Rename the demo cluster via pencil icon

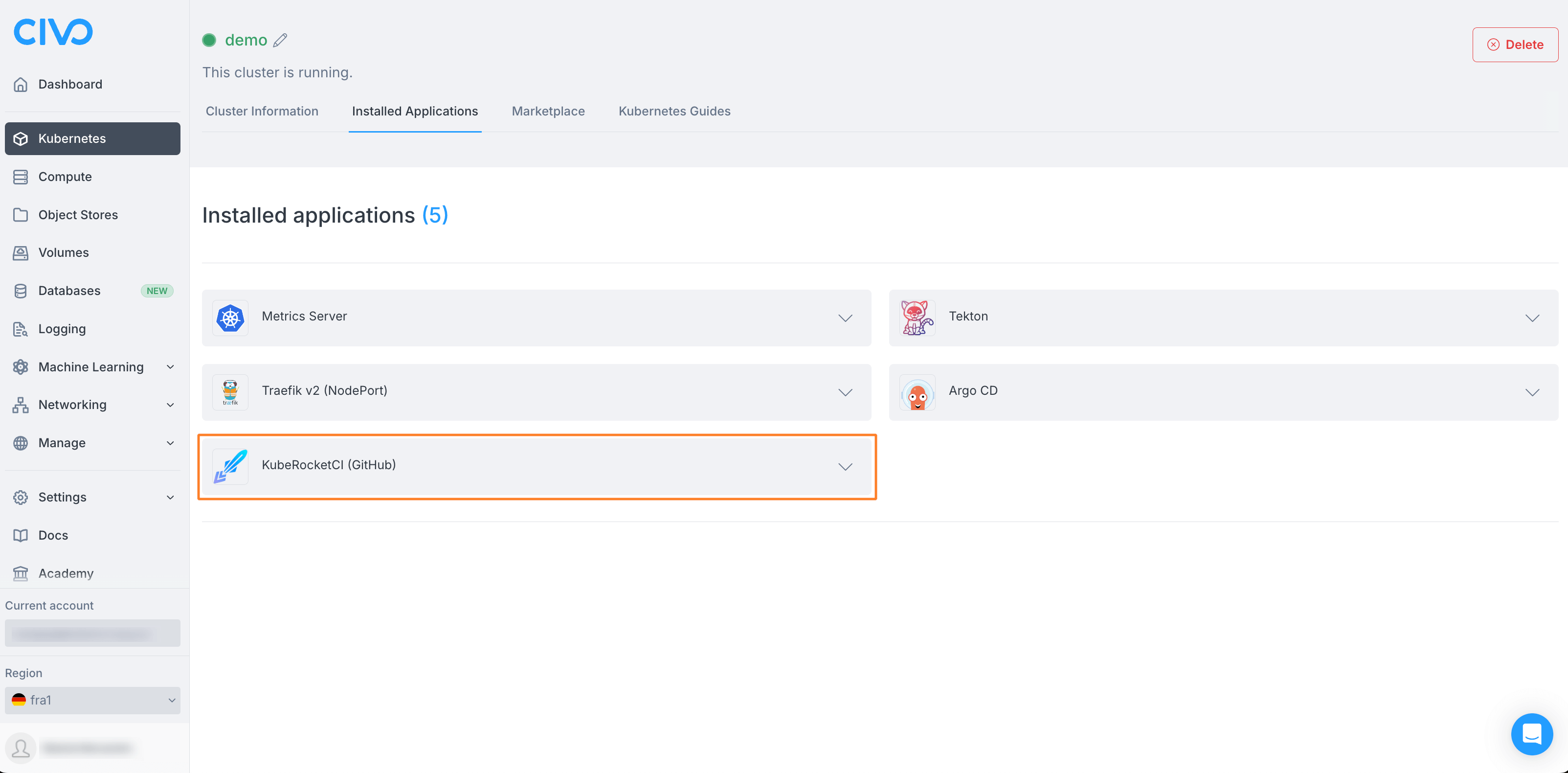[x=281, y=40]
